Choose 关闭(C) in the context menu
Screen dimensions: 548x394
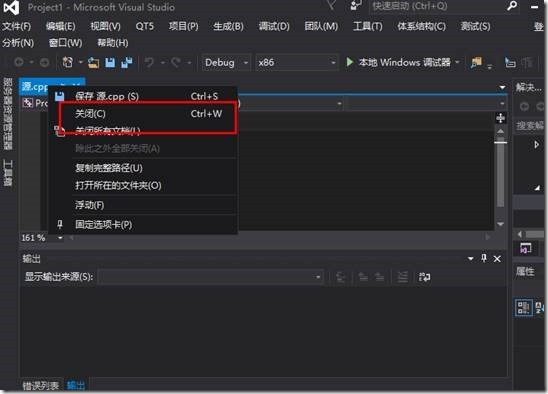click(143, 114)
